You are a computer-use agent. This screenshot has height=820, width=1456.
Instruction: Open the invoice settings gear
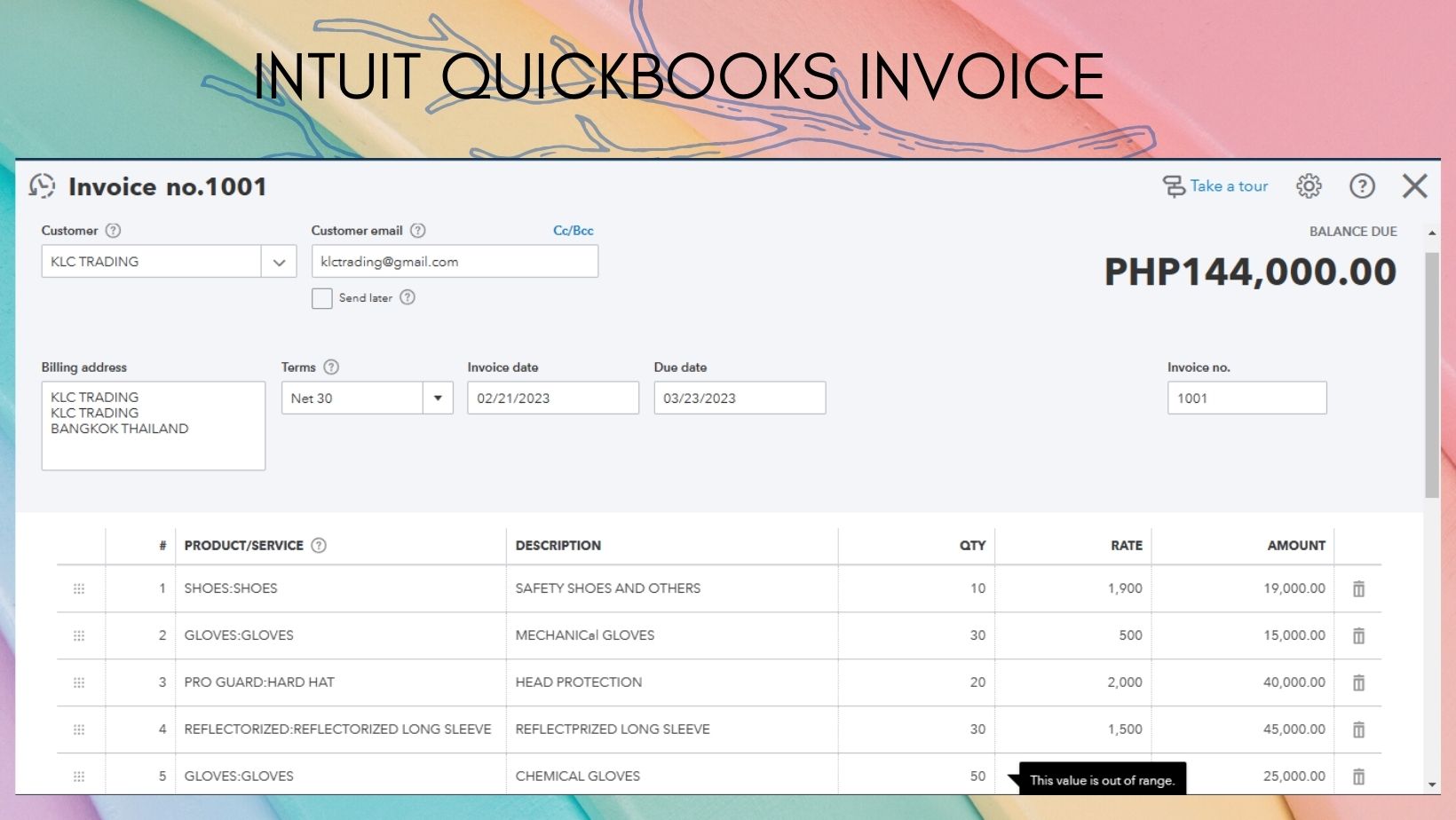1309,186
